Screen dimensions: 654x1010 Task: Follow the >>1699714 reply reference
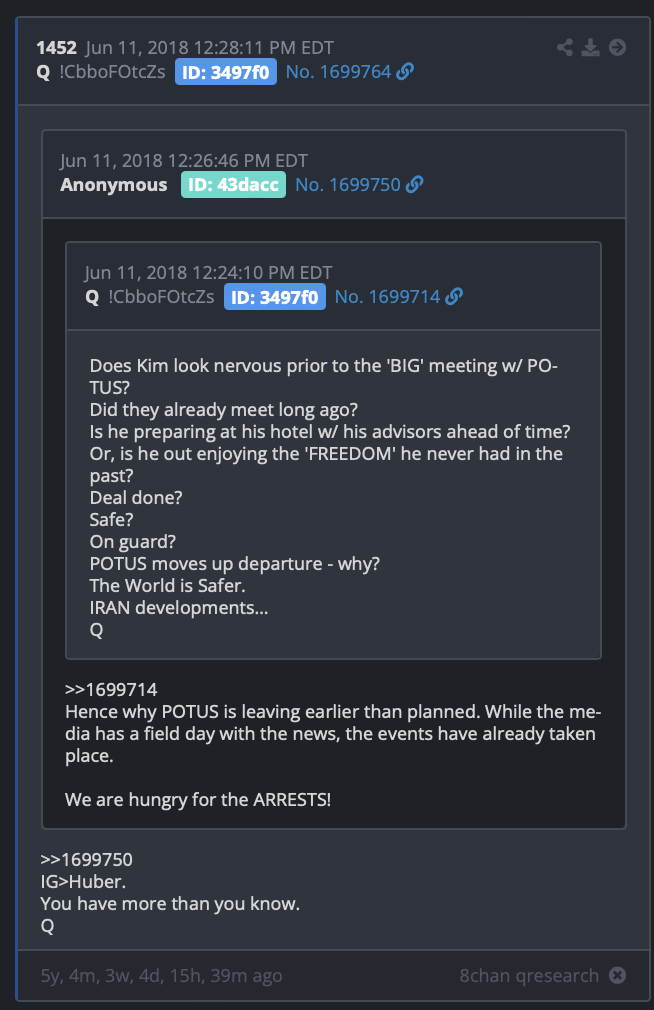pos(111,689)
